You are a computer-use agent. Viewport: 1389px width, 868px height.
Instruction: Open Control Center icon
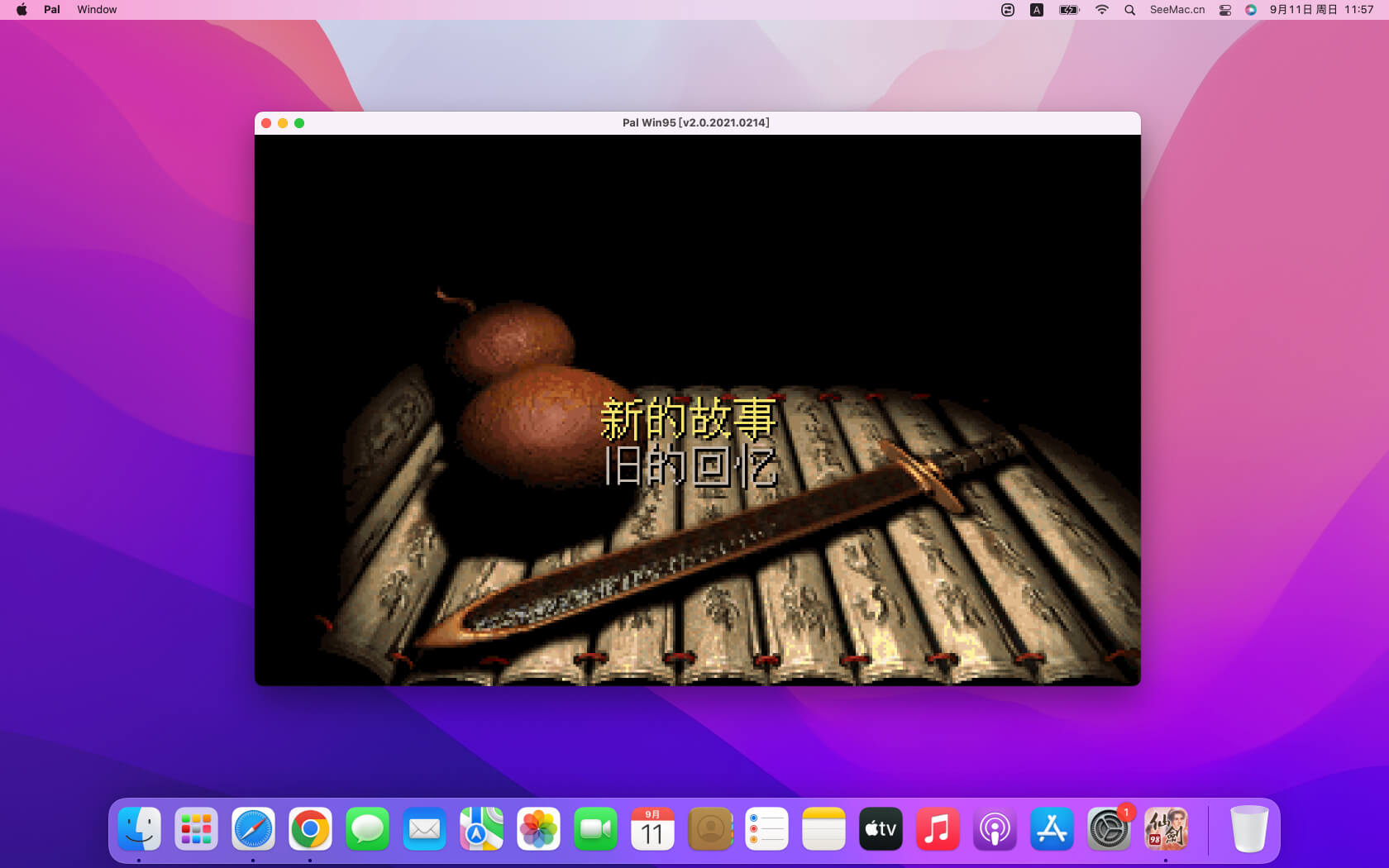coord(1225,10)
